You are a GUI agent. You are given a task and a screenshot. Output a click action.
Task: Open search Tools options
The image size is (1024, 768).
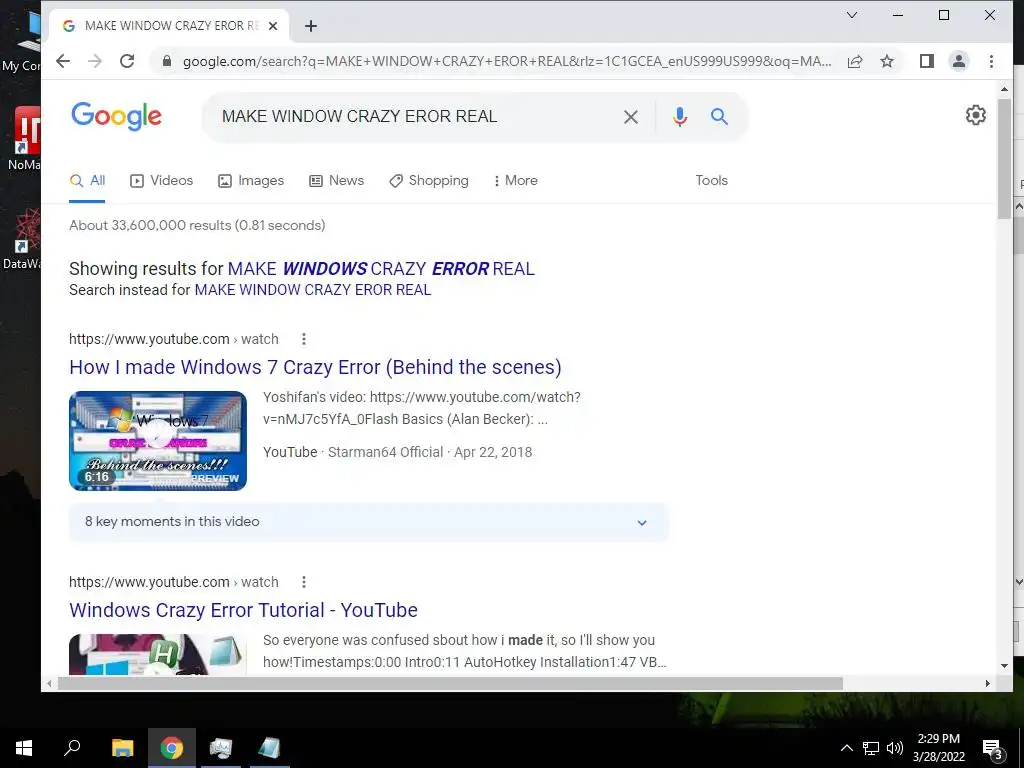711,181
